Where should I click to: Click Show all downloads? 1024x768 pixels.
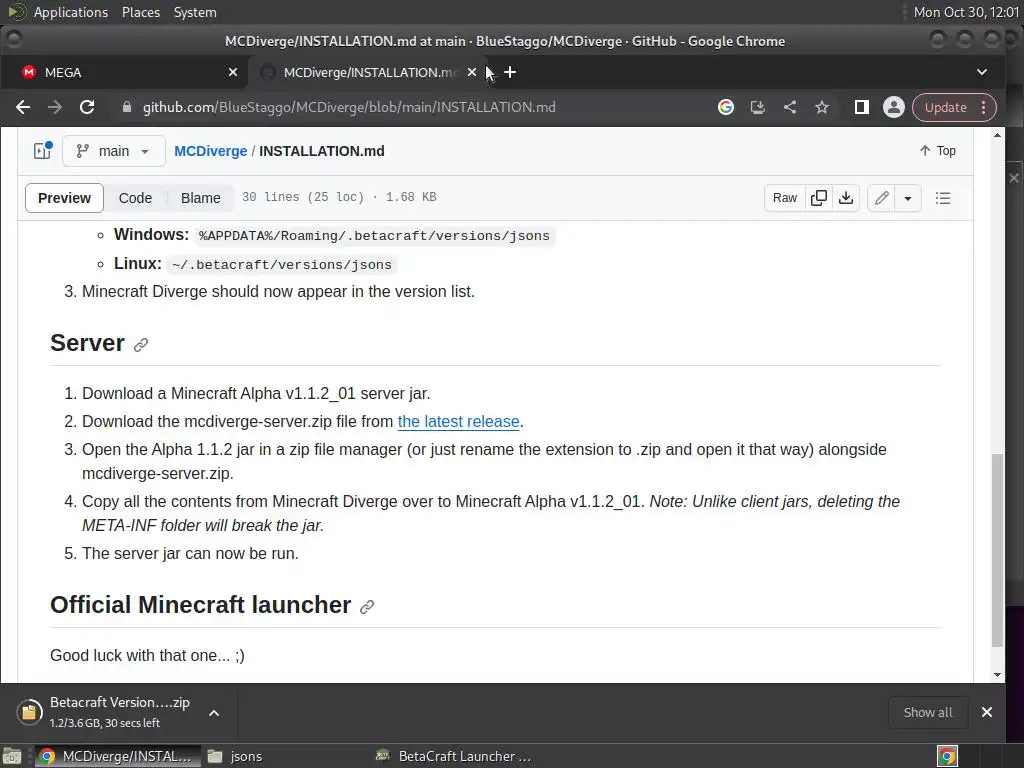[x=927, y=712]
